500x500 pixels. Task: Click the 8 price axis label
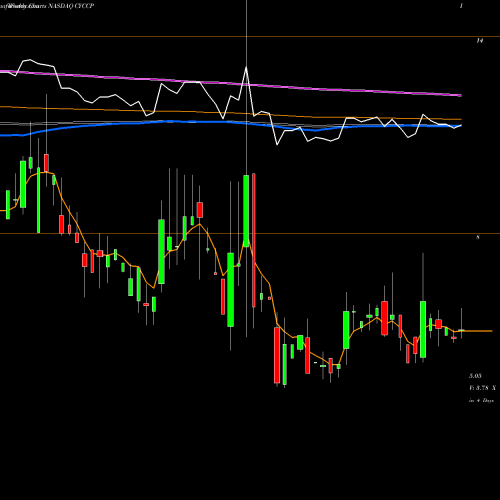(x=478, y=237)
